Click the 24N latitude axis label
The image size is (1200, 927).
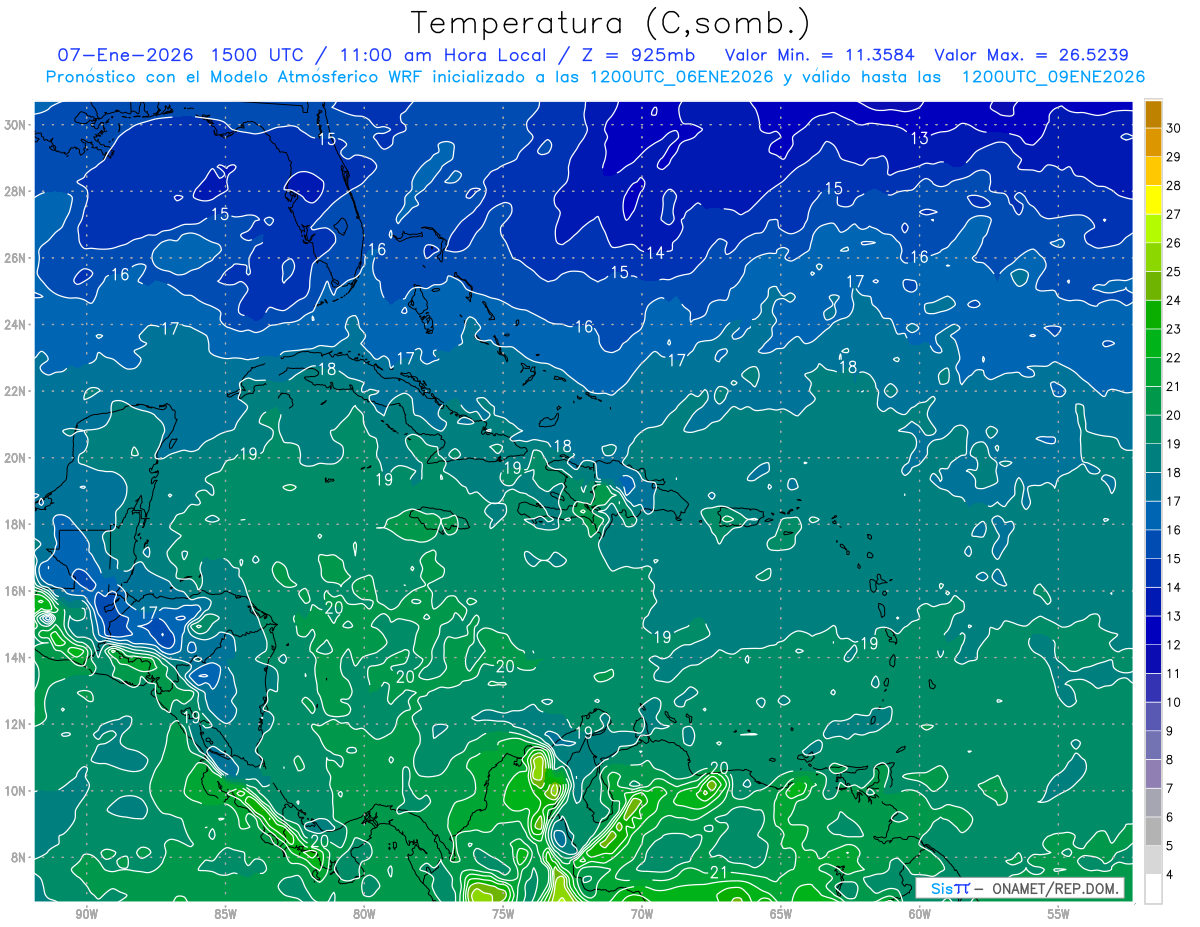click(16, 325)
